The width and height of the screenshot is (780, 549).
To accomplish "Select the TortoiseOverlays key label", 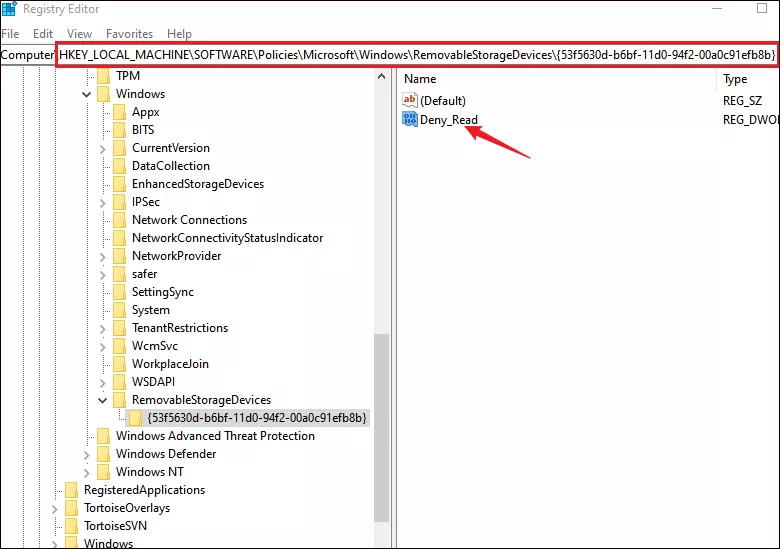I will pyautogui.click(x=127, y=508).
